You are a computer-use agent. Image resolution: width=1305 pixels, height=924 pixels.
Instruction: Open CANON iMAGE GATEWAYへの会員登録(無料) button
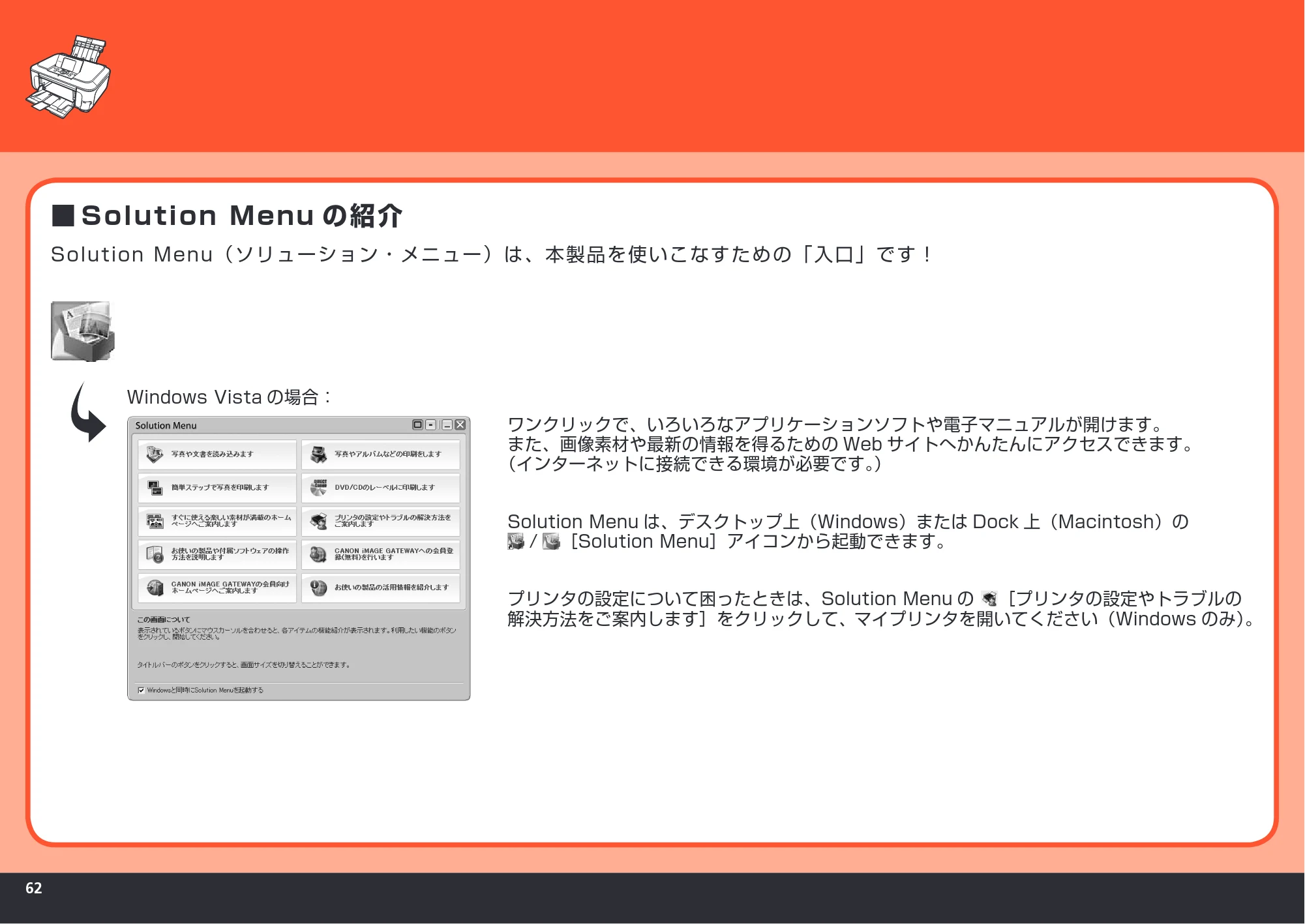381,554
